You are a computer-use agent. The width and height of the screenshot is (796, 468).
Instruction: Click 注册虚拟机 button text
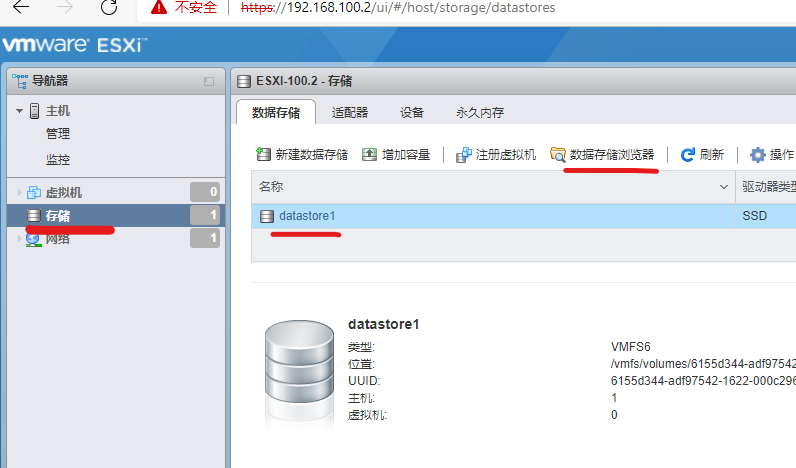pyautogui.click(x=506, y=154)
